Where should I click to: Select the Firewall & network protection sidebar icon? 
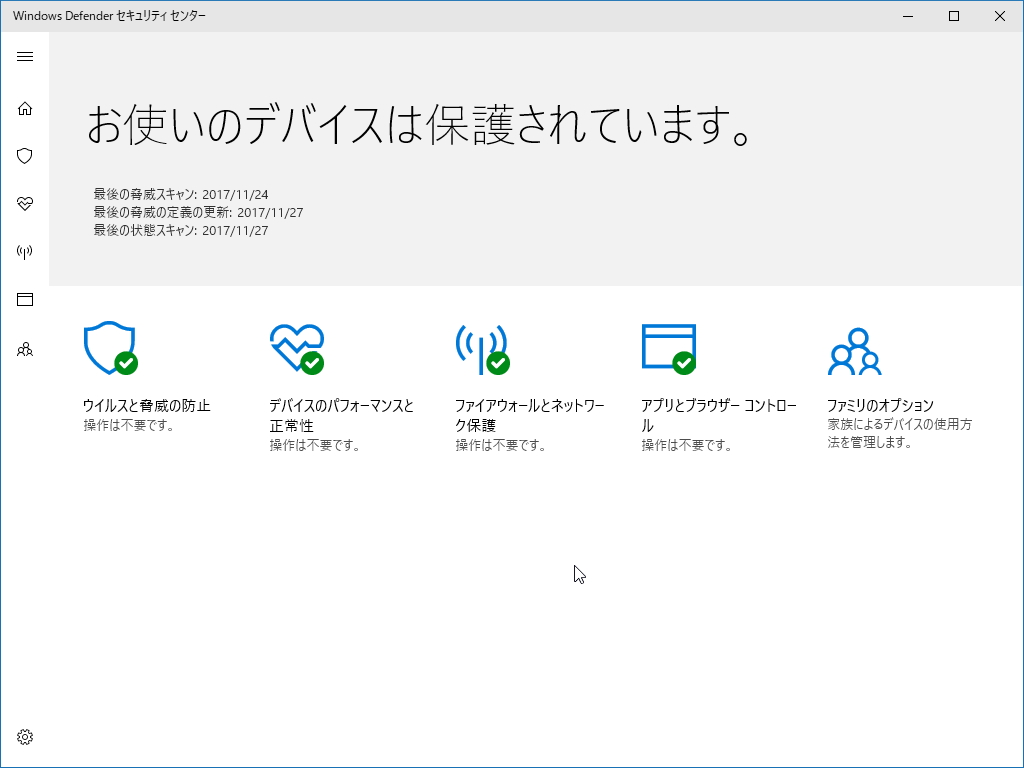[25, 251]
